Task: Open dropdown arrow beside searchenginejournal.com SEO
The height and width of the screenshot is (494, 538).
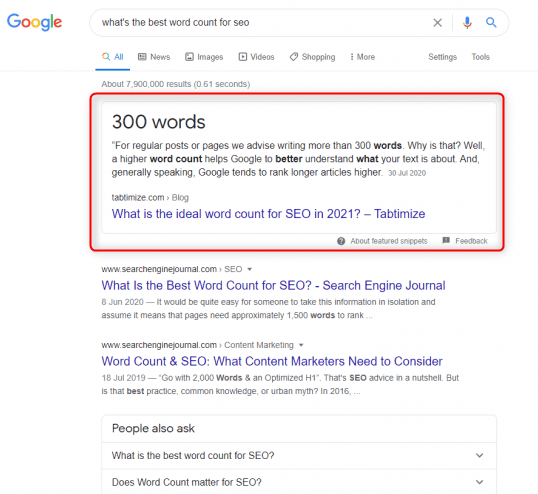Action: click(249, 269)
